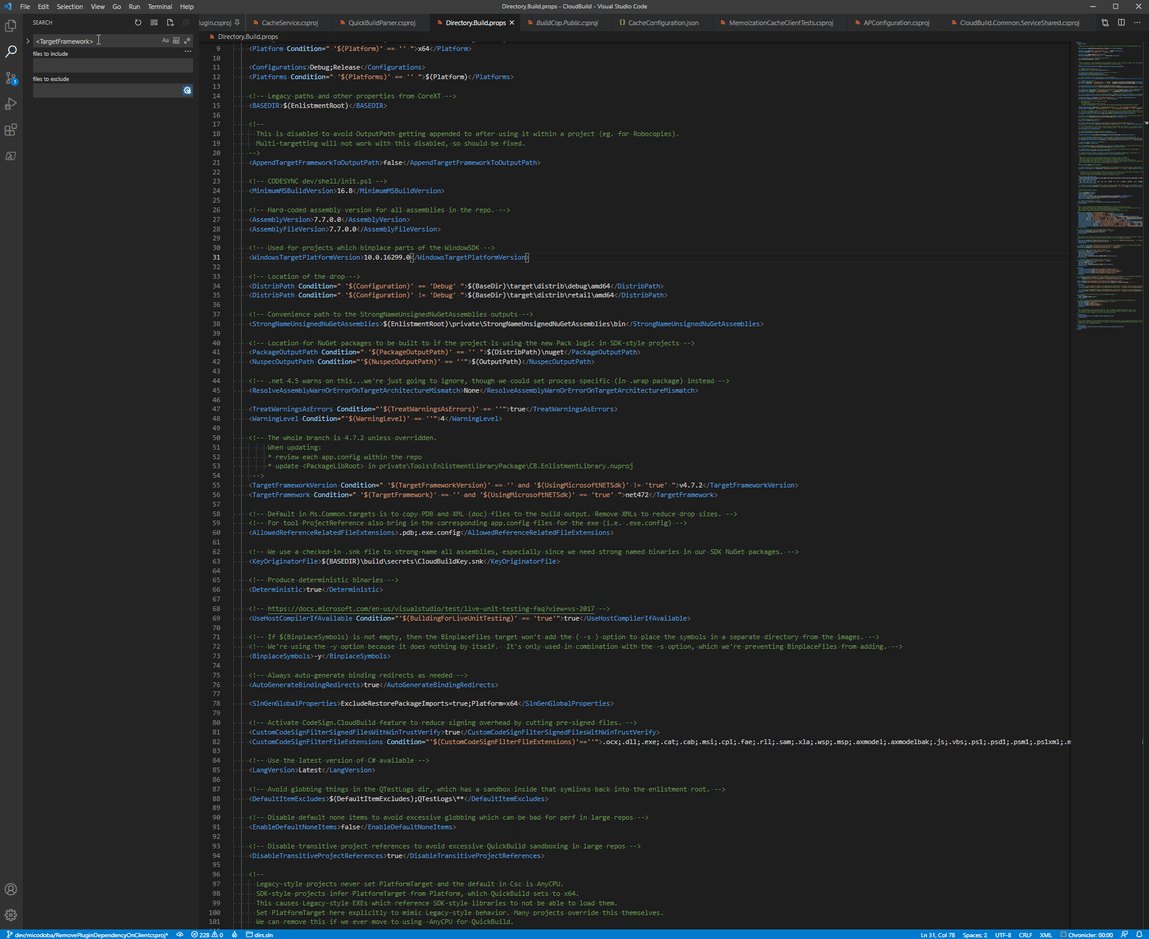The image size is (1149, 939).
Task: Toggle Match Whole Word in search box
Action: (176, 41)
